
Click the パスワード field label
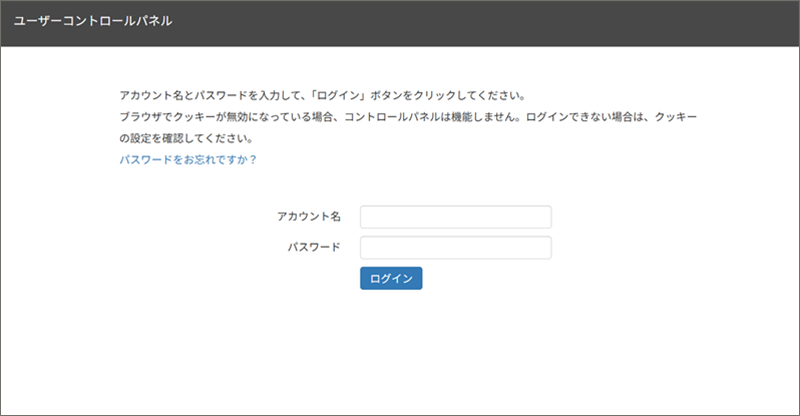tap(313, 248)
